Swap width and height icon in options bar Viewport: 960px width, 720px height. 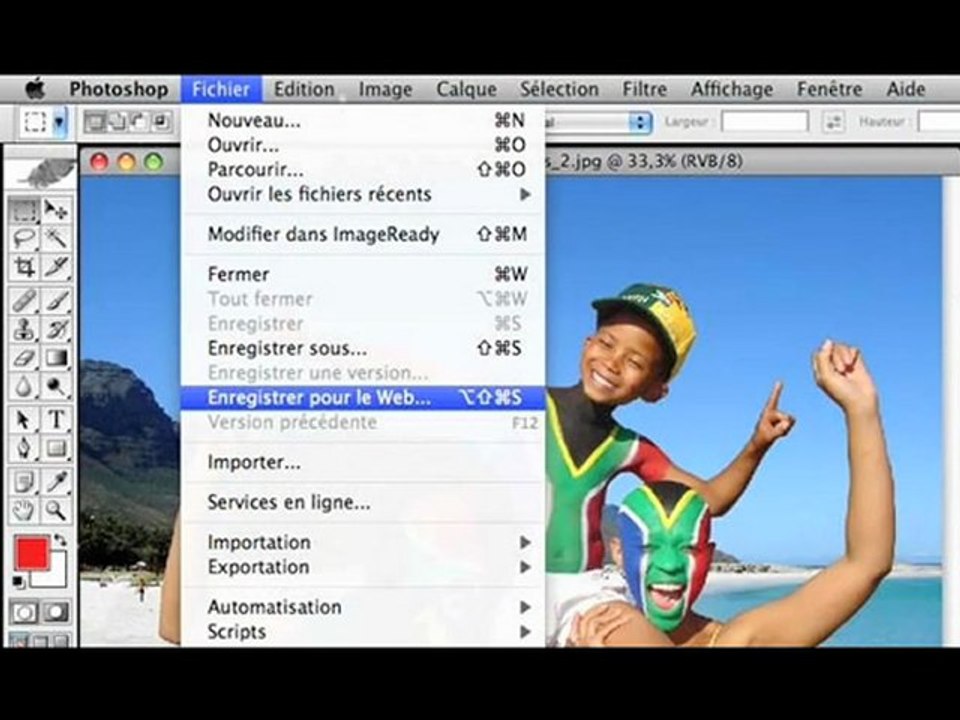[833, 121]
